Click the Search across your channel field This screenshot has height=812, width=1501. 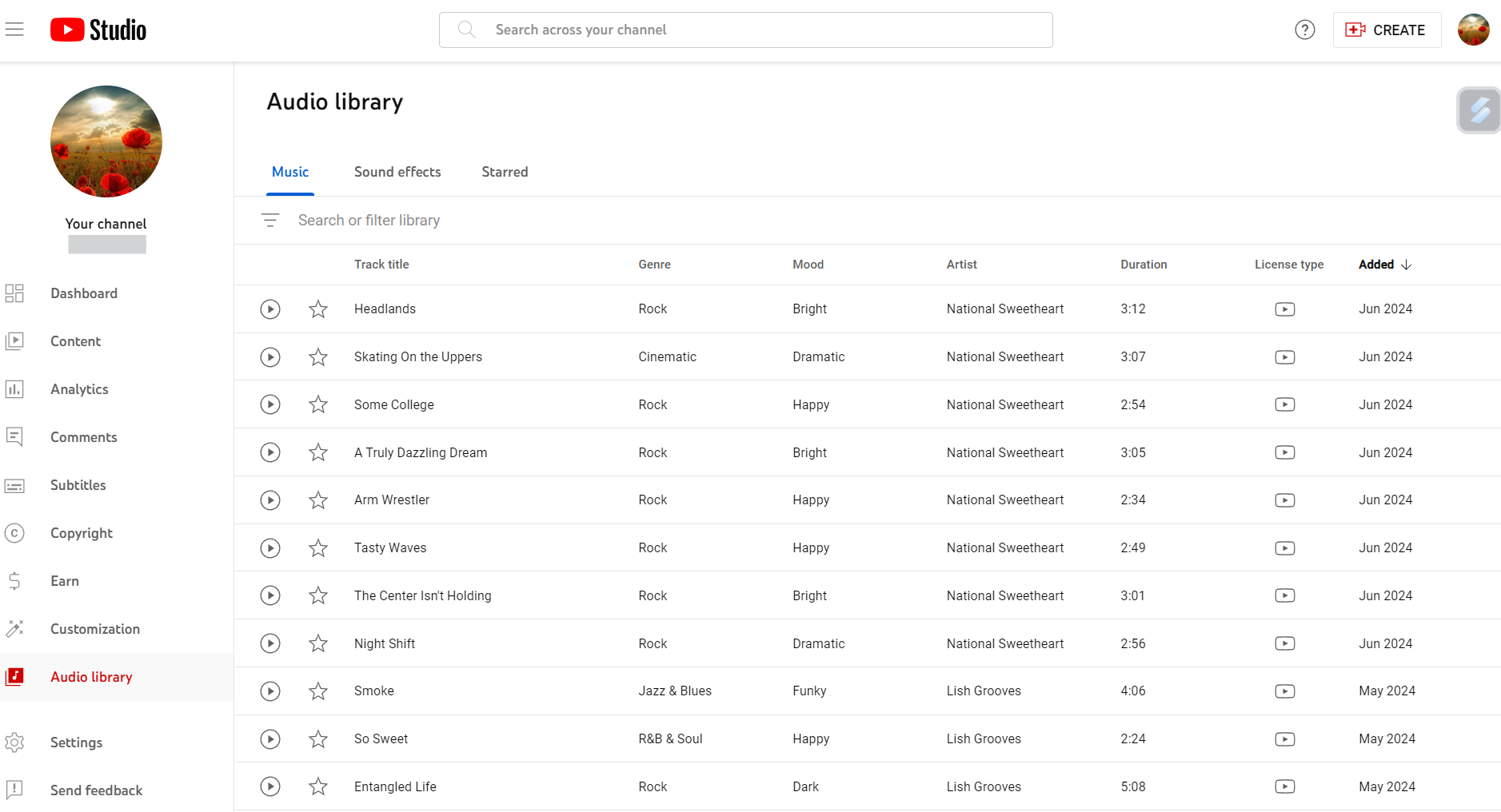(x=745, y=30)
